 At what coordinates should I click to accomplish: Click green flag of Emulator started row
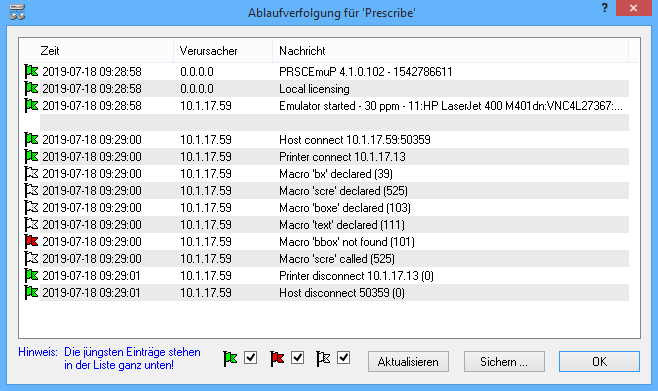(31, 105)
